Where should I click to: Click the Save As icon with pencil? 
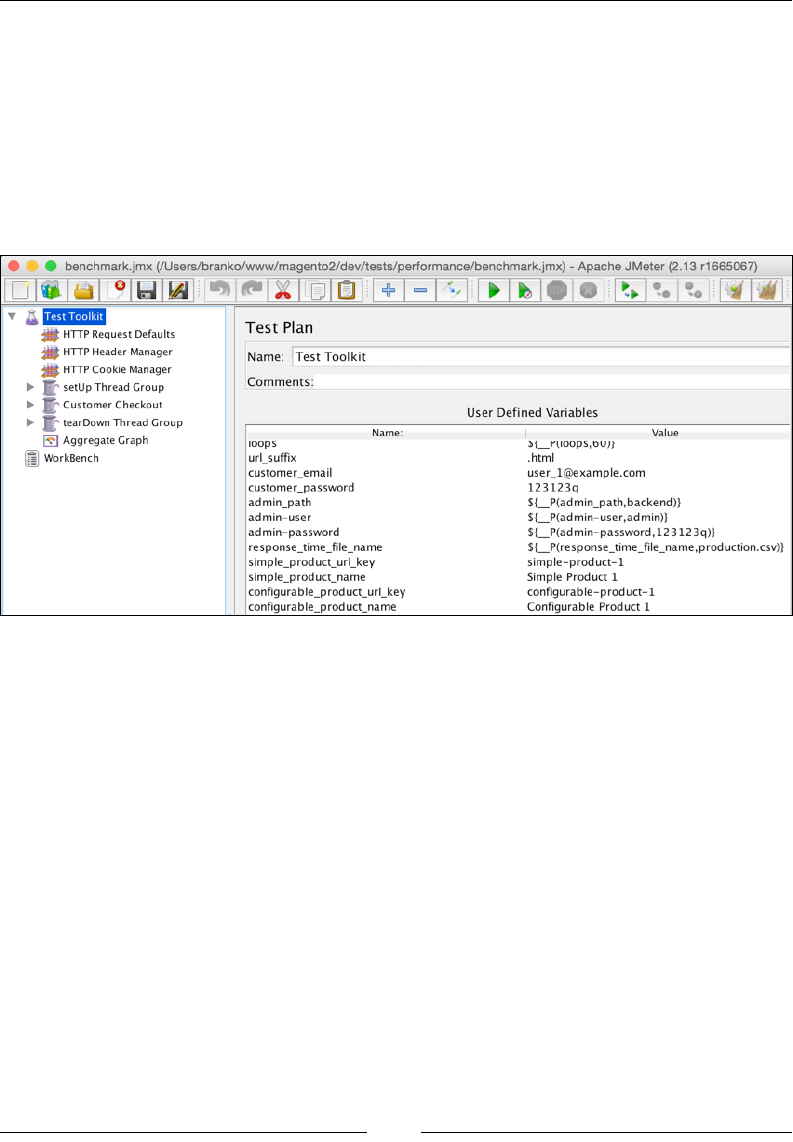pyautogui.click(x=178, y=290)
